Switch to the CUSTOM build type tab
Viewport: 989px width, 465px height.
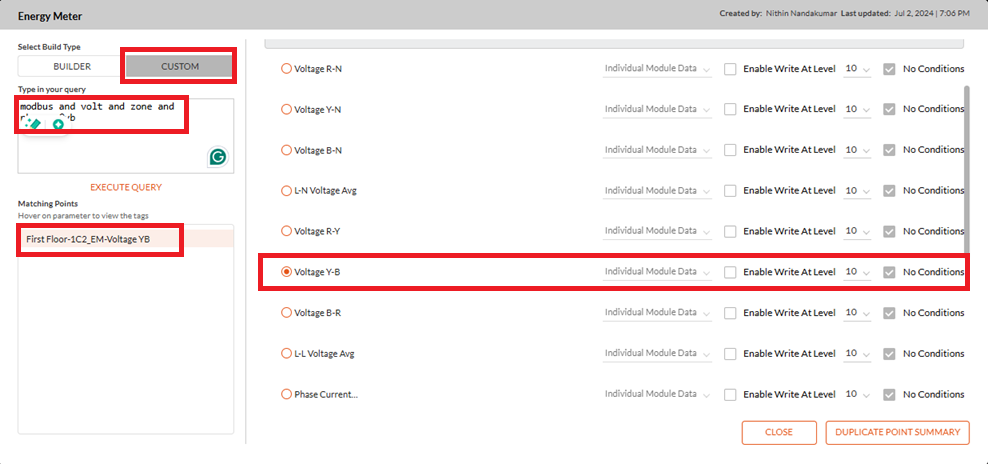pos(180,66)
